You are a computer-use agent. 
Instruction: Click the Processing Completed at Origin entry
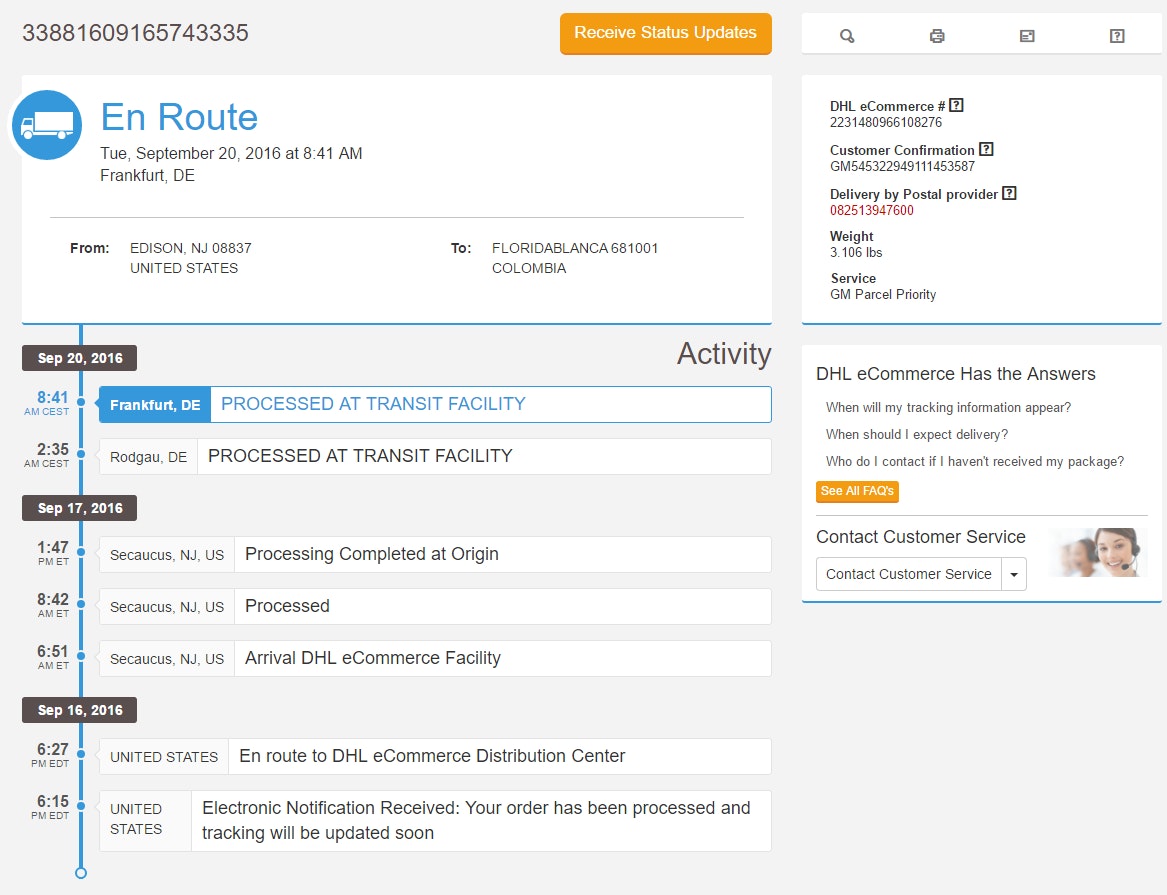[x=435, y=555]
